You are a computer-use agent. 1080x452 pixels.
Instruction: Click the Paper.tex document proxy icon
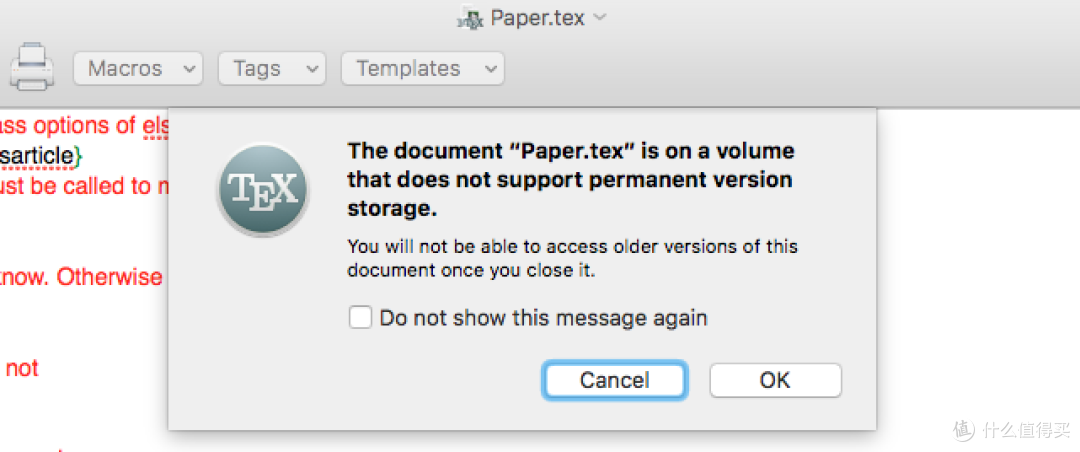click(471, 19)
